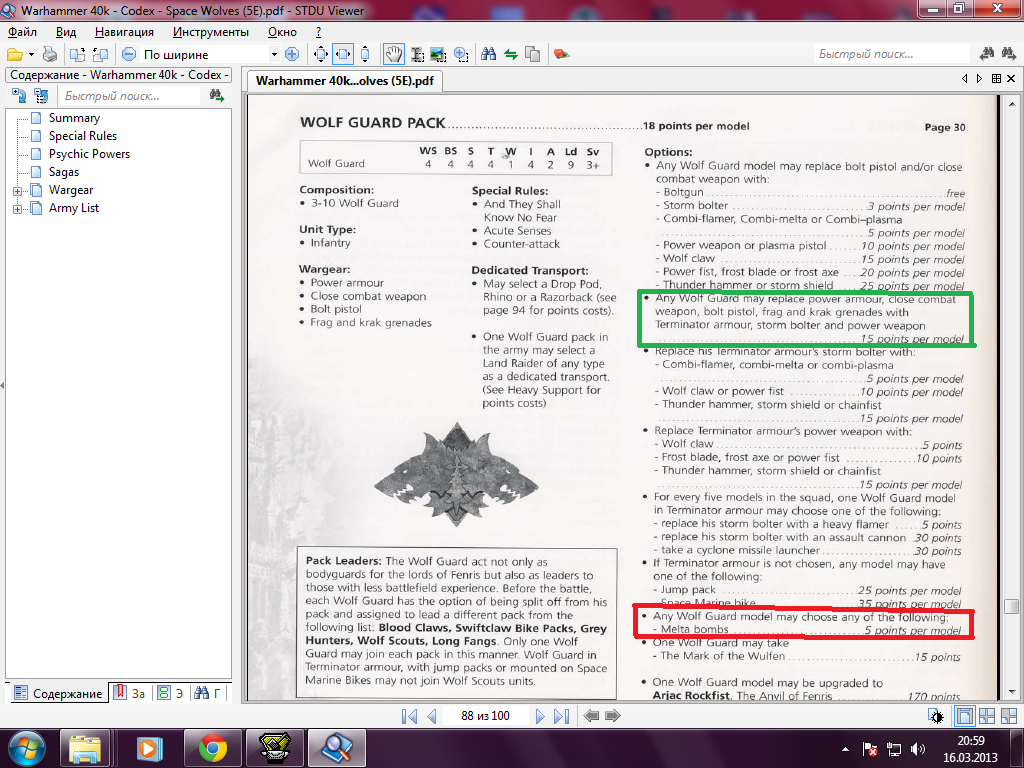Image resolution: width=1024 pixels, height=768 pixels.
Task: Go to the next page
Action: pos(539,716)
